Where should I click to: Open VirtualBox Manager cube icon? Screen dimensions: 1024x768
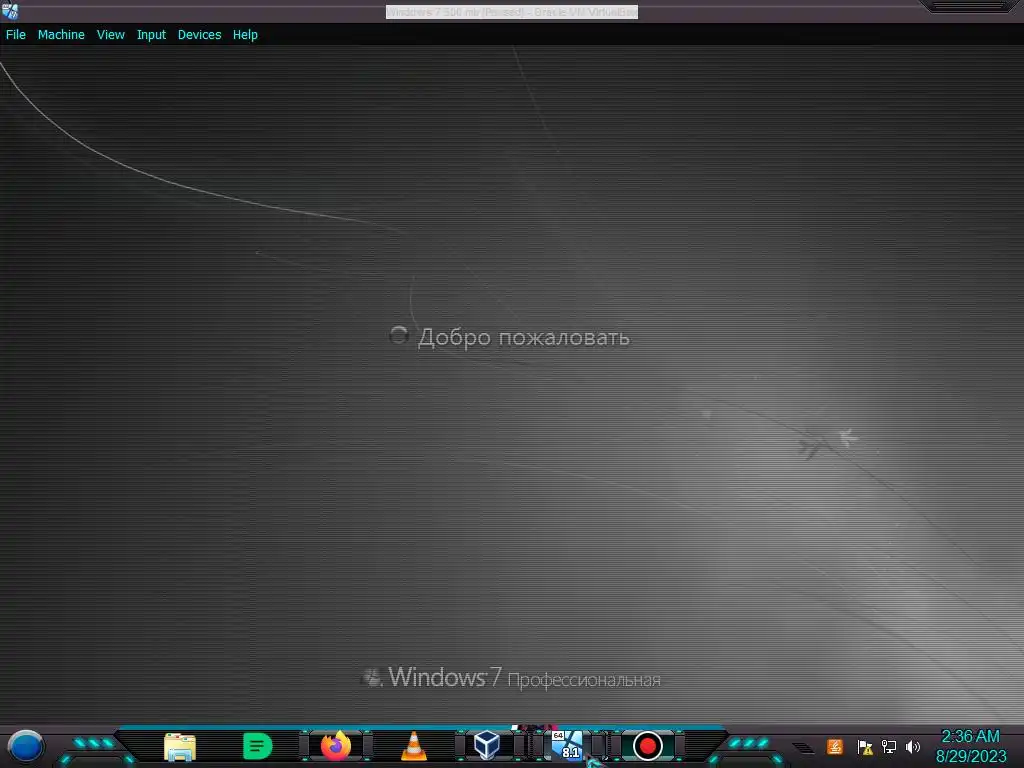coord(487,745)
